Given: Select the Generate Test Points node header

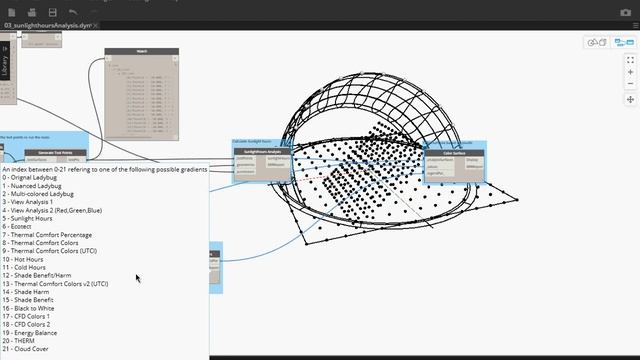Looking at the screenshot, I should coord(56,153).
